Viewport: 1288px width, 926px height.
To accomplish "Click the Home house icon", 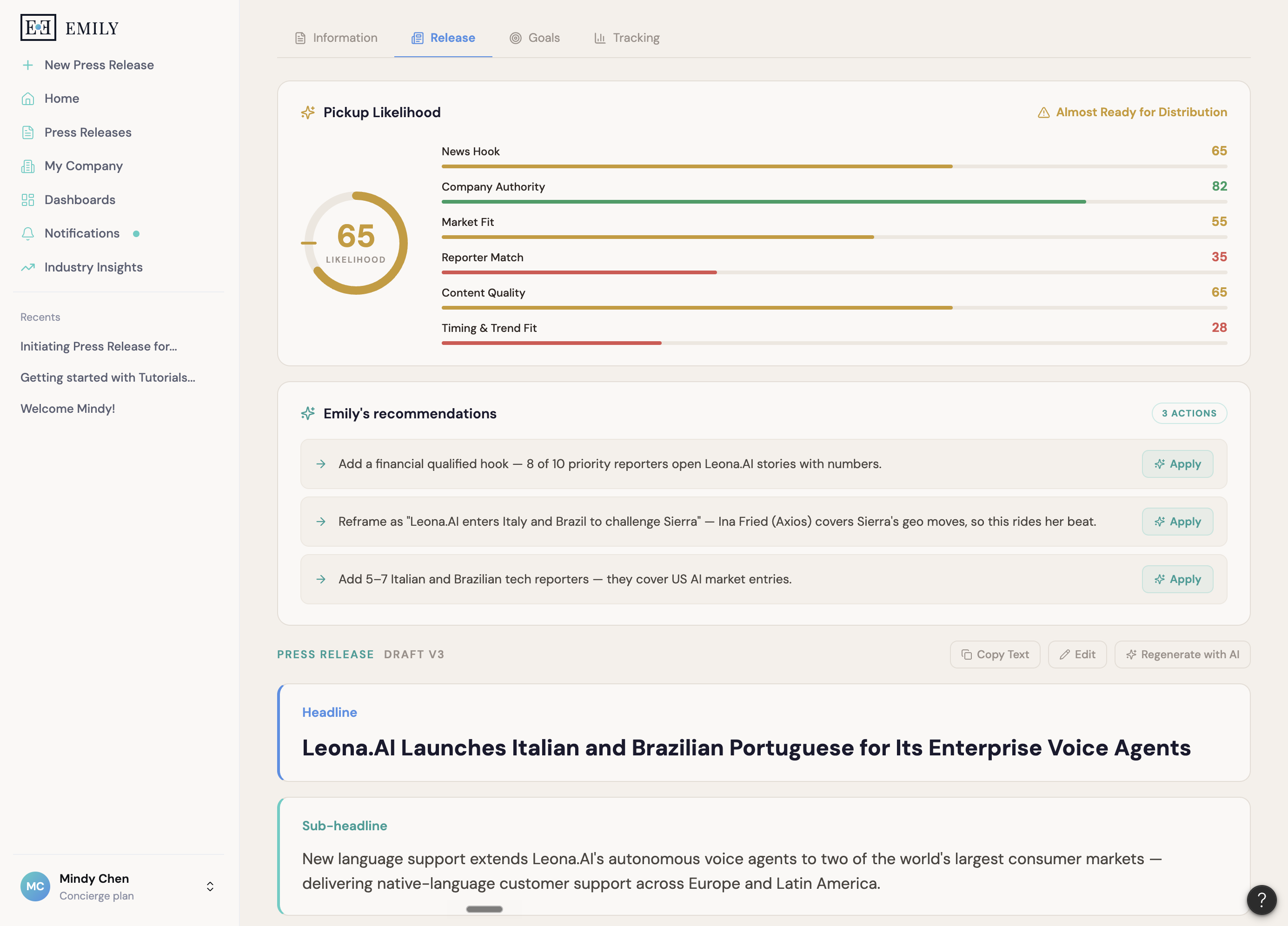I will tap(28, 98).
